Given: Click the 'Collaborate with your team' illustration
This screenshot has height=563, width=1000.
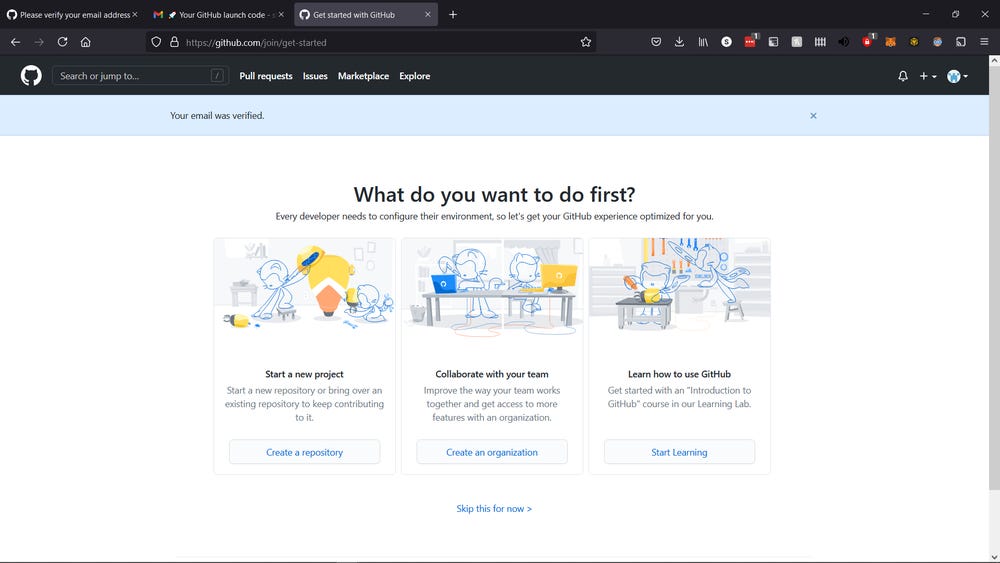Looking at the screenshot, I should pos(492,286).
